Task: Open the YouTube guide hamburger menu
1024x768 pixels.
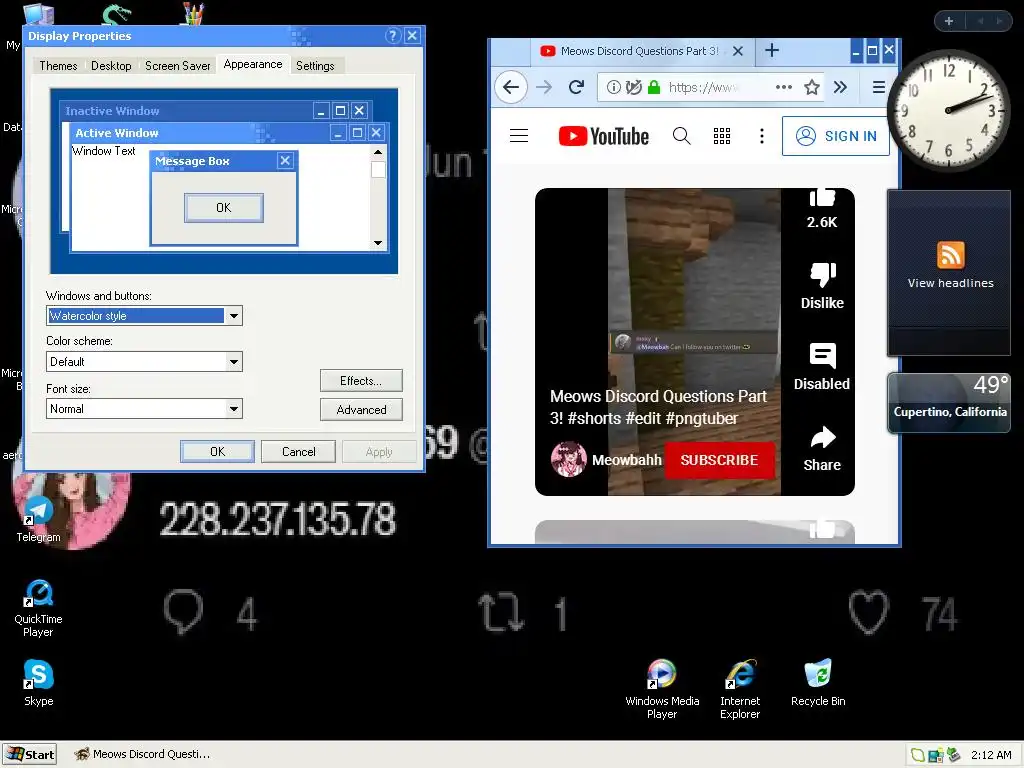Action: (519, 136)
